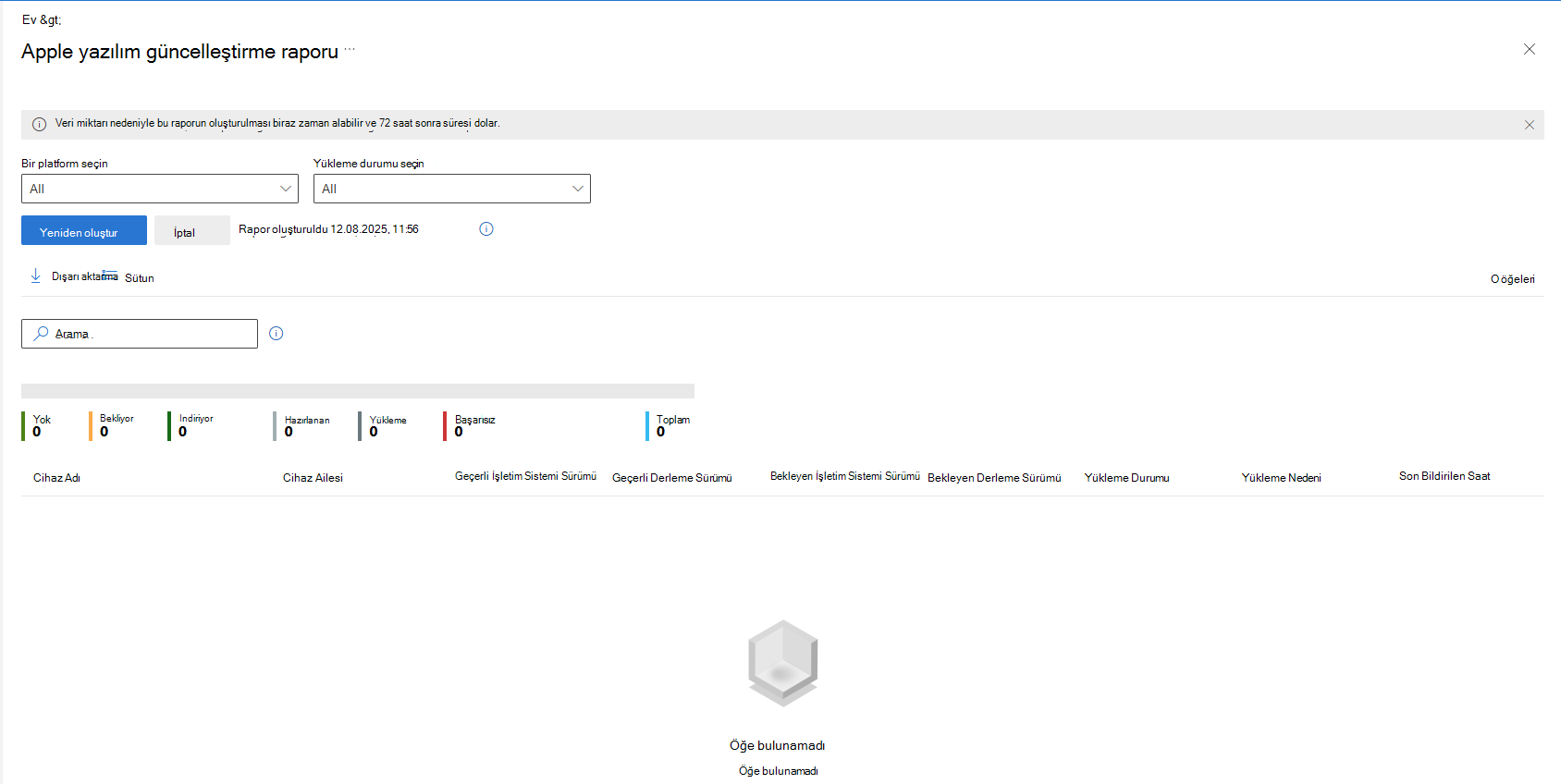Click the gray status progress bar
This screenshot has width=1561, height=784.
tap(358, 391)
